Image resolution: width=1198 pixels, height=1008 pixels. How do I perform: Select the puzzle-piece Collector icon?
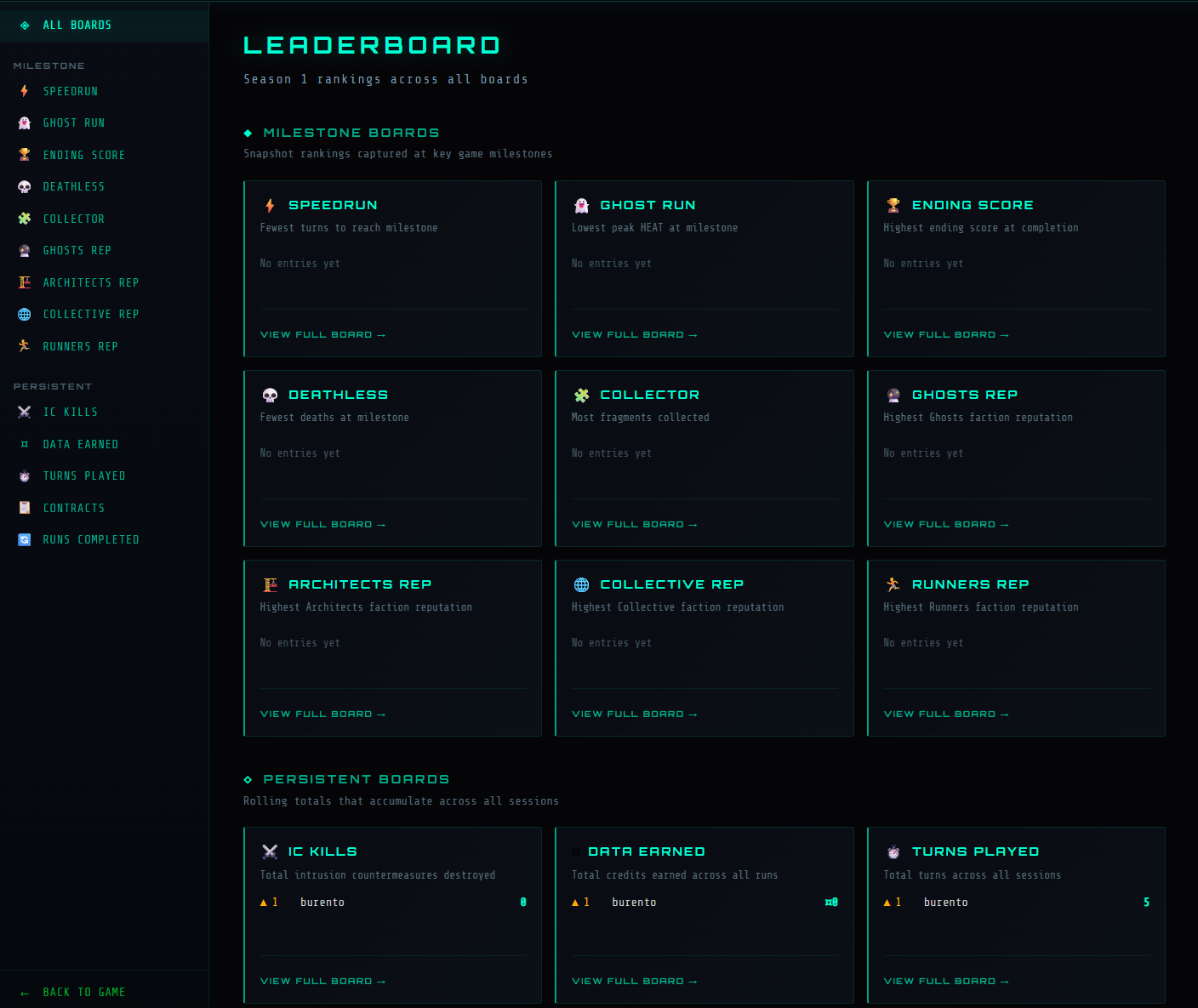(x=25, y=219)
